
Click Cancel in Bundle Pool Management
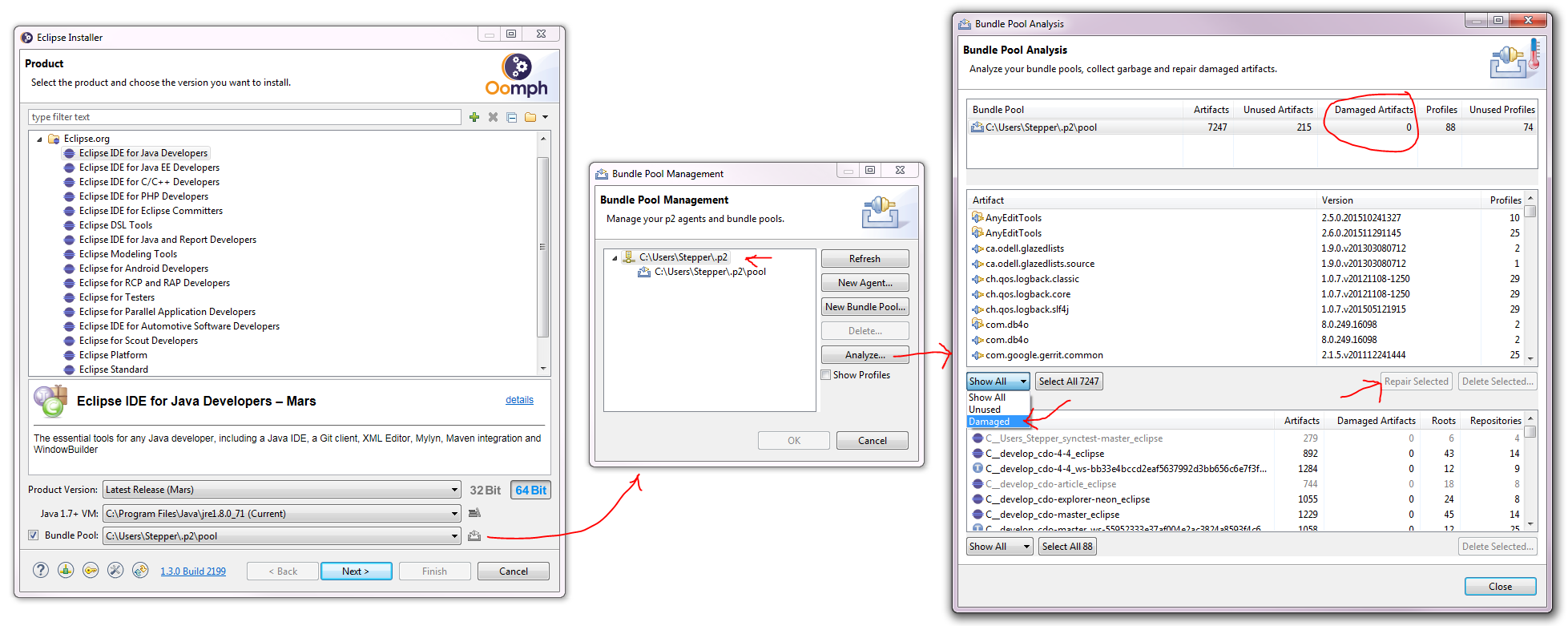(x=872, y=441)
